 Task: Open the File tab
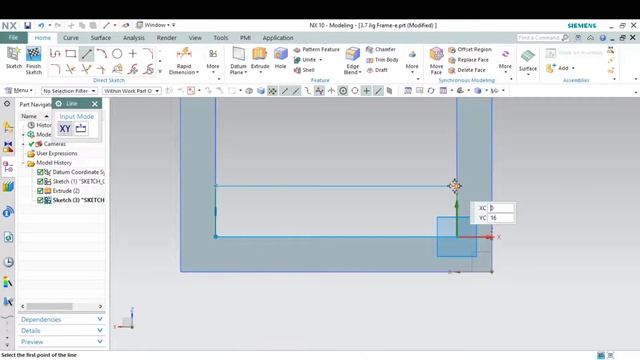tap(13, 38)
